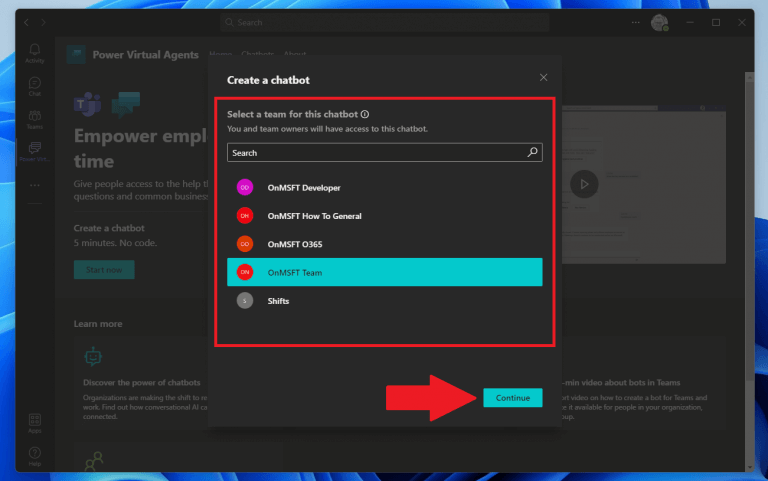The height and width of the screenshot is (481, 768).
Task: Go forward with the right navigation arrow
Action: point(43,23)
